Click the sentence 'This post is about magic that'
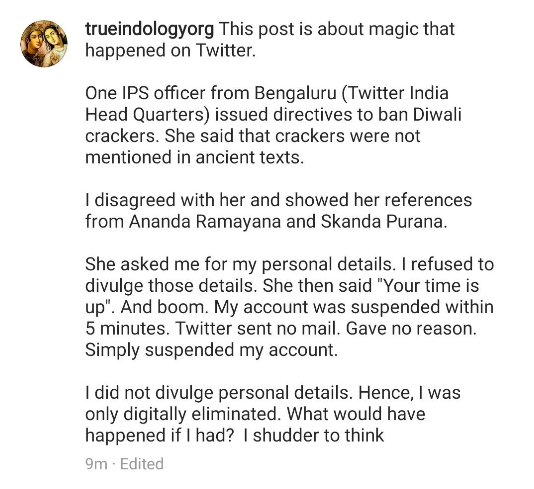Screen dimensions: 534x489 pos(336,29)
